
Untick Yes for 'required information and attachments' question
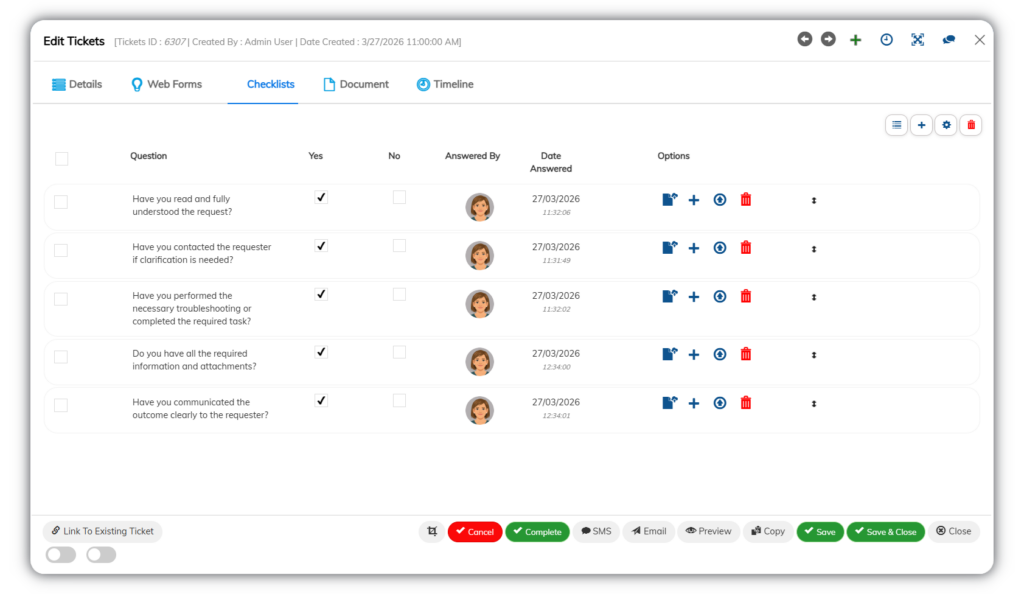(x=321, y=352)
